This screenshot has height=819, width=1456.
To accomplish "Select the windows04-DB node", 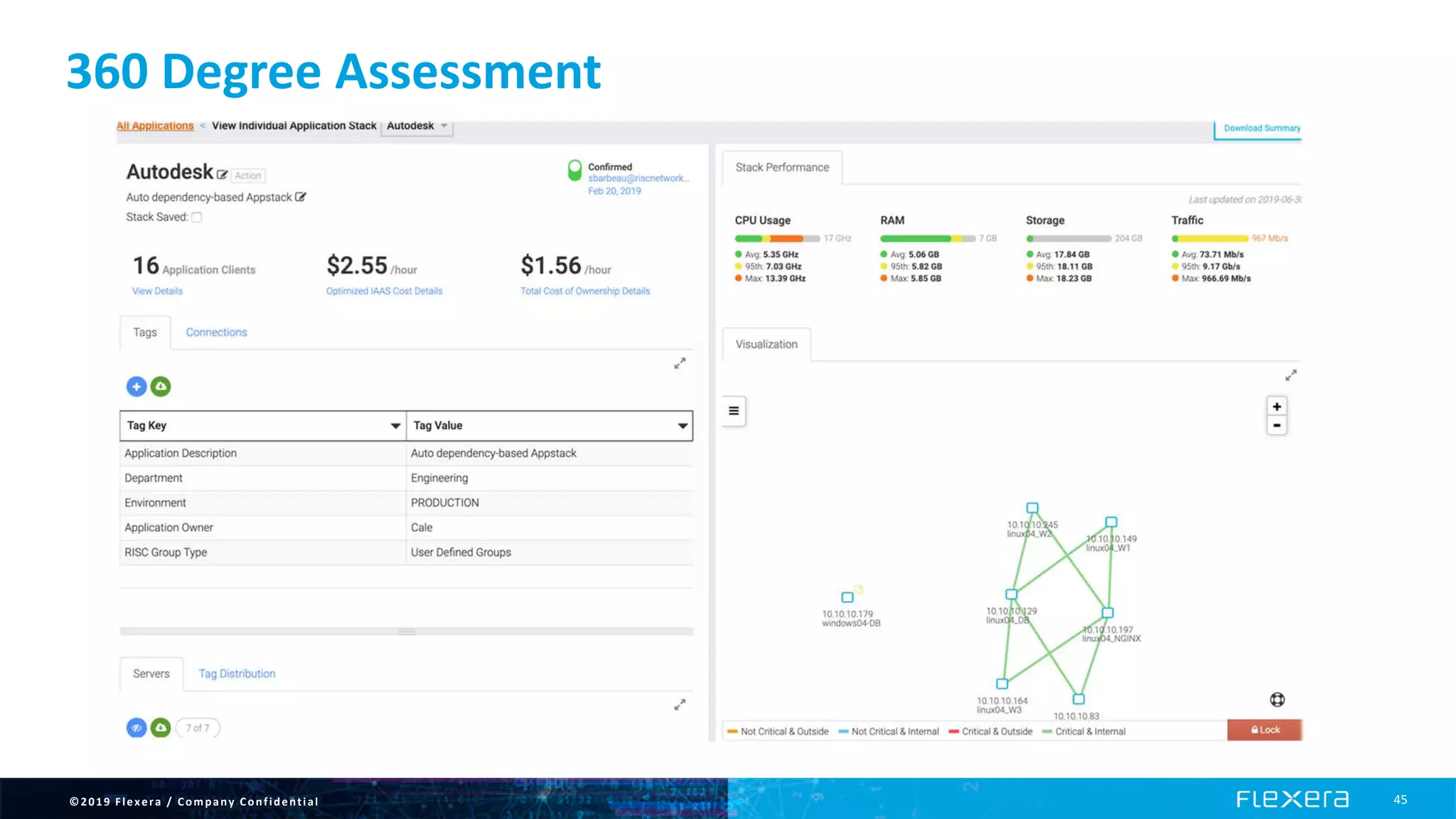I will click(x=847, y=597).
